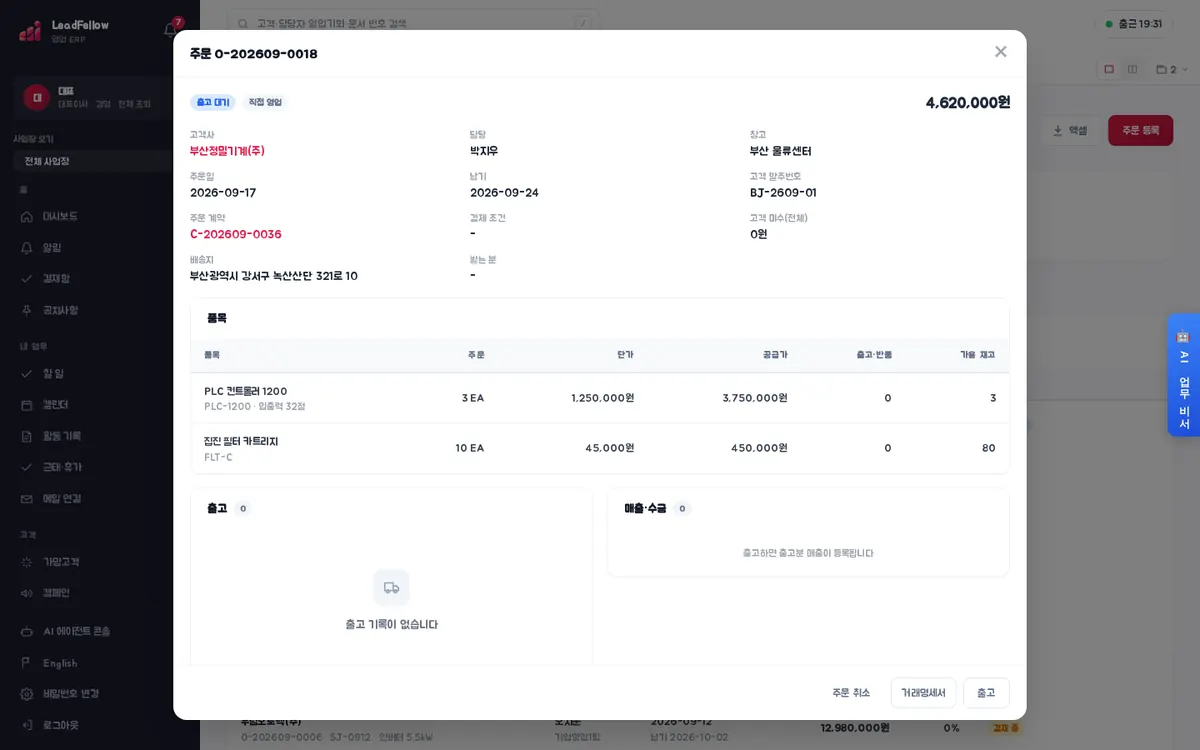Click the LeadFellow logo icon
Screen dimensions: 1200x750
pos(30,31)
